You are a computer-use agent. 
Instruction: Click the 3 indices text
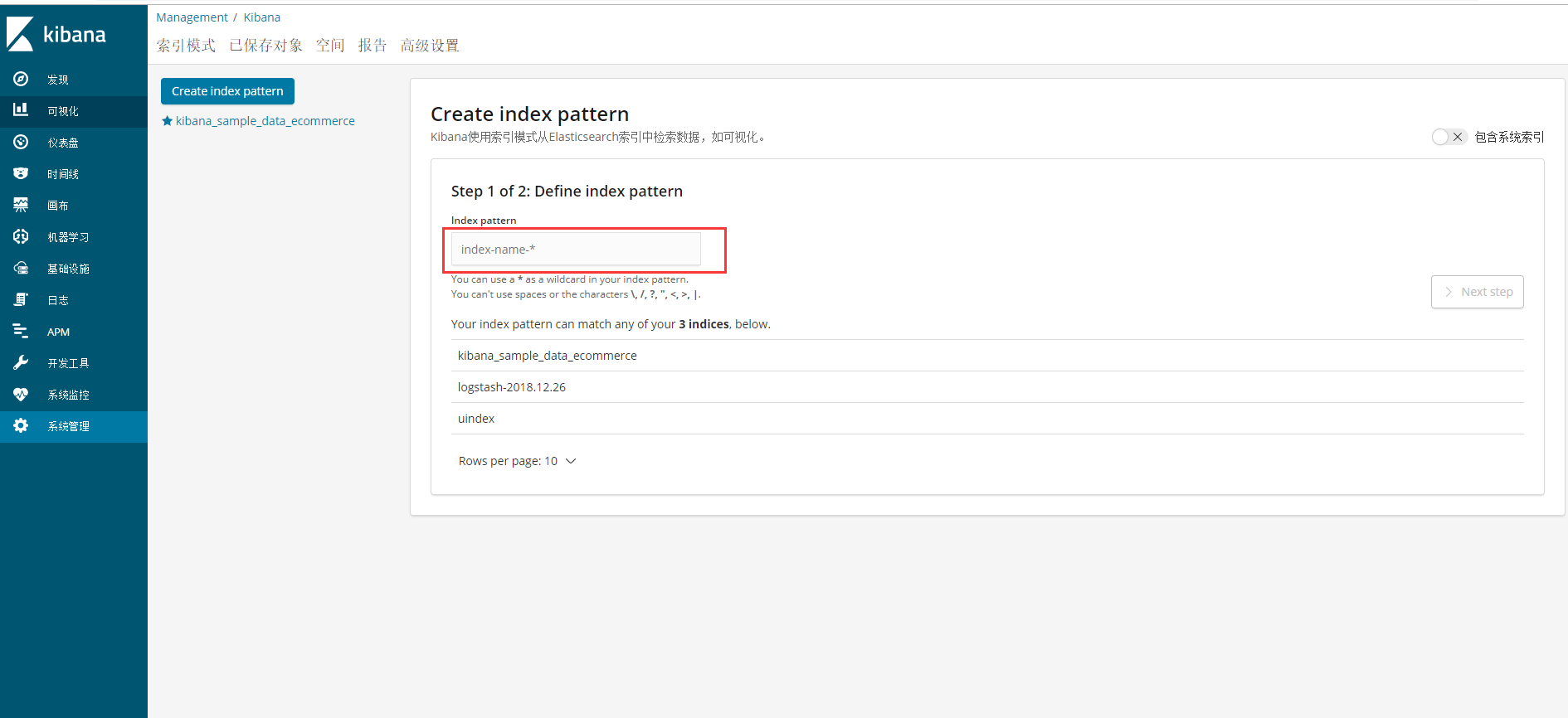click(704, 324)
